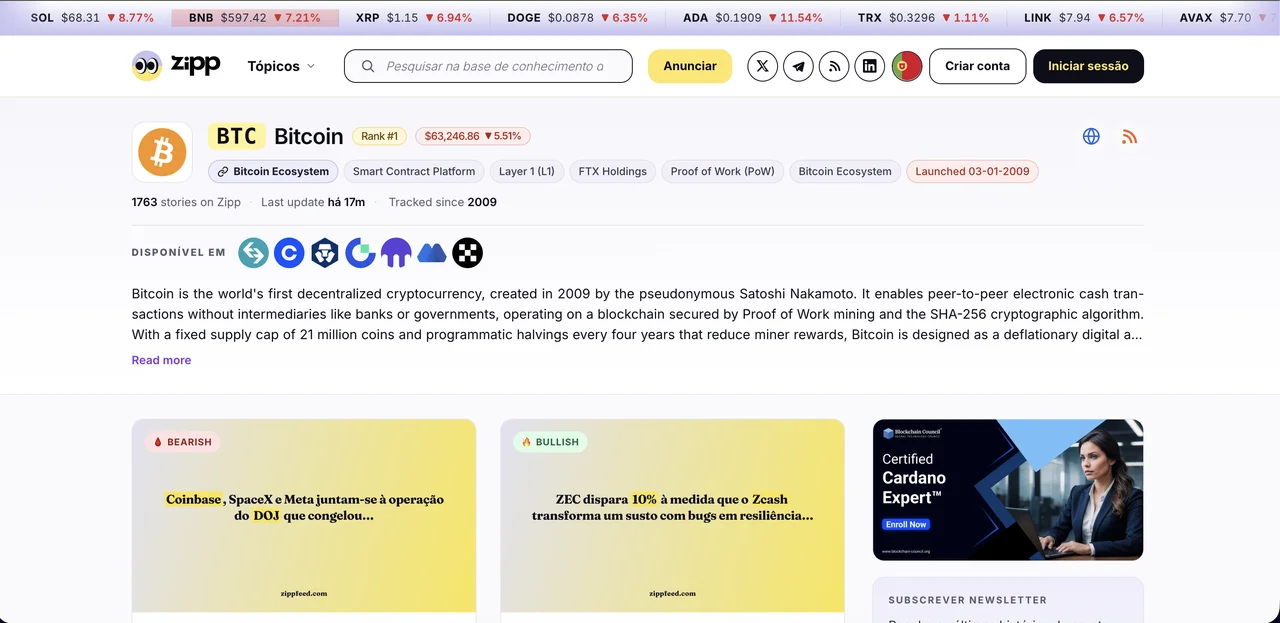Open the ZEC dispara 10% story card
The height and width of the screenshot is (623, 1280).
tap(672, 516)
